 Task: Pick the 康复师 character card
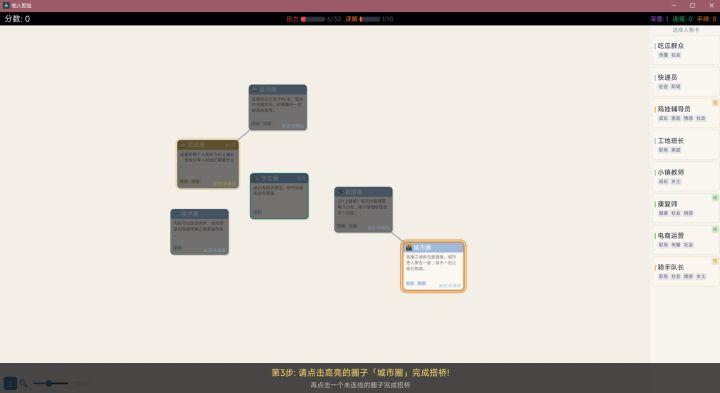click(686, 208)
